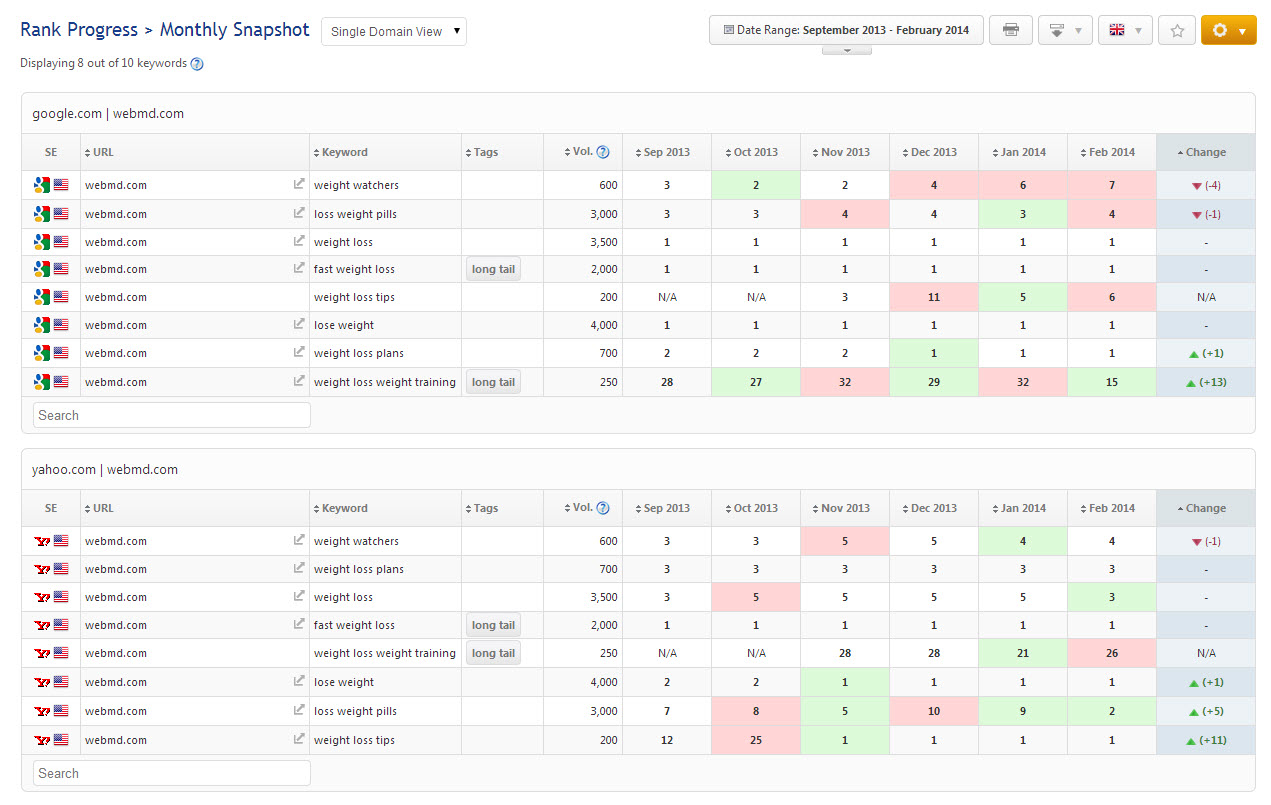Click the print icon button
This screenshot has height=805, width=1271.
click(x=1010, y=30)
